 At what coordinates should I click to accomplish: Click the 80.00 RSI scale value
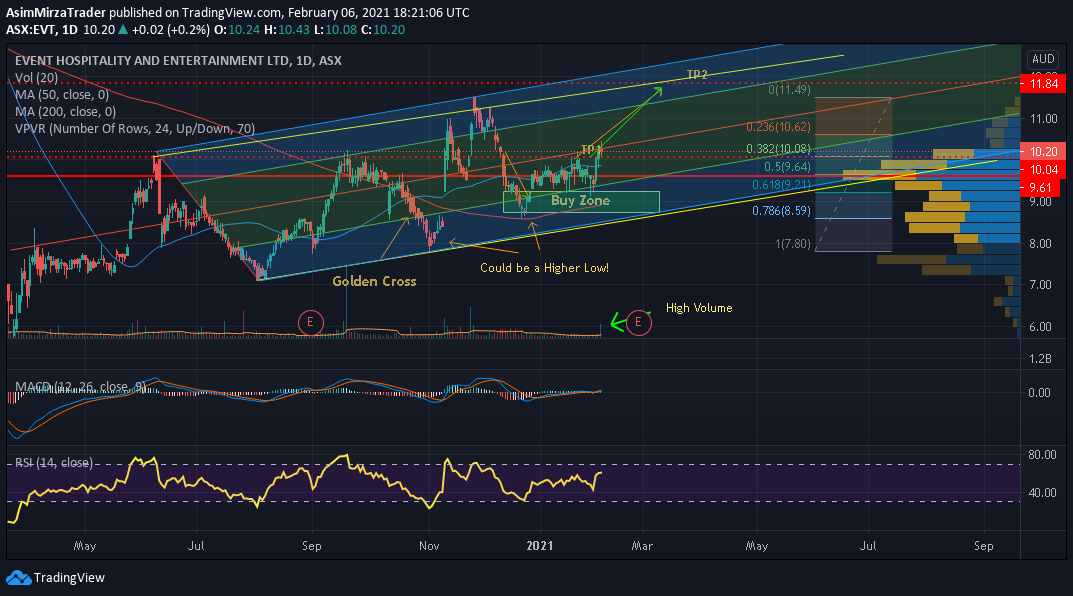1042,454
